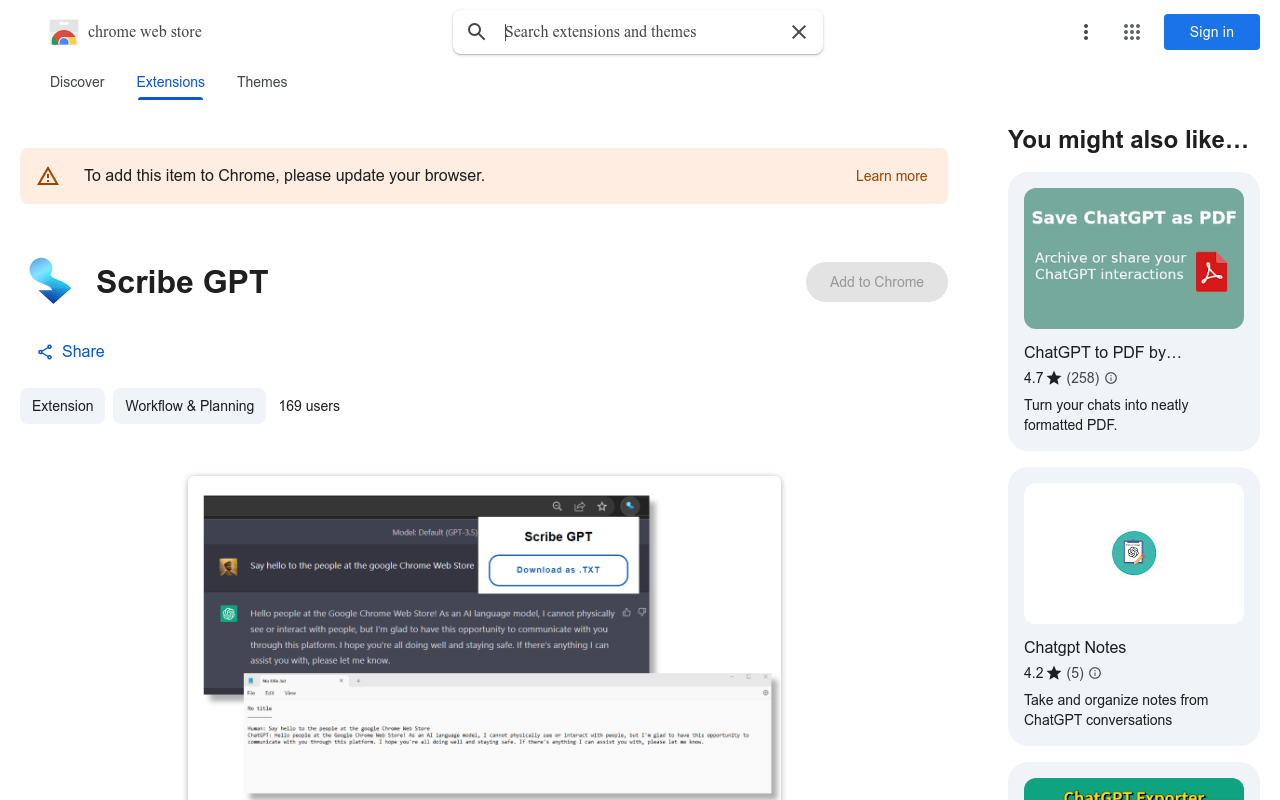
Task: Open the Themes tab
Action: pos(262,82)
